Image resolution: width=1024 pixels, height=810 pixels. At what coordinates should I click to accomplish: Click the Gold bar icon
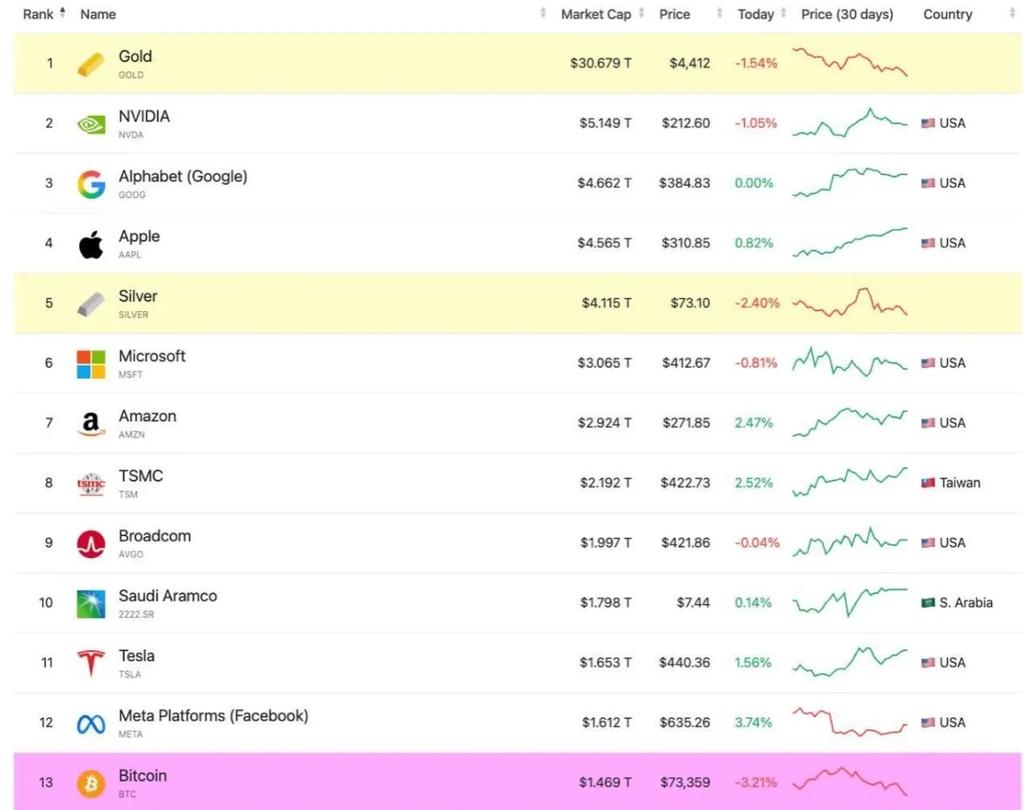click(x=91, y=64)
